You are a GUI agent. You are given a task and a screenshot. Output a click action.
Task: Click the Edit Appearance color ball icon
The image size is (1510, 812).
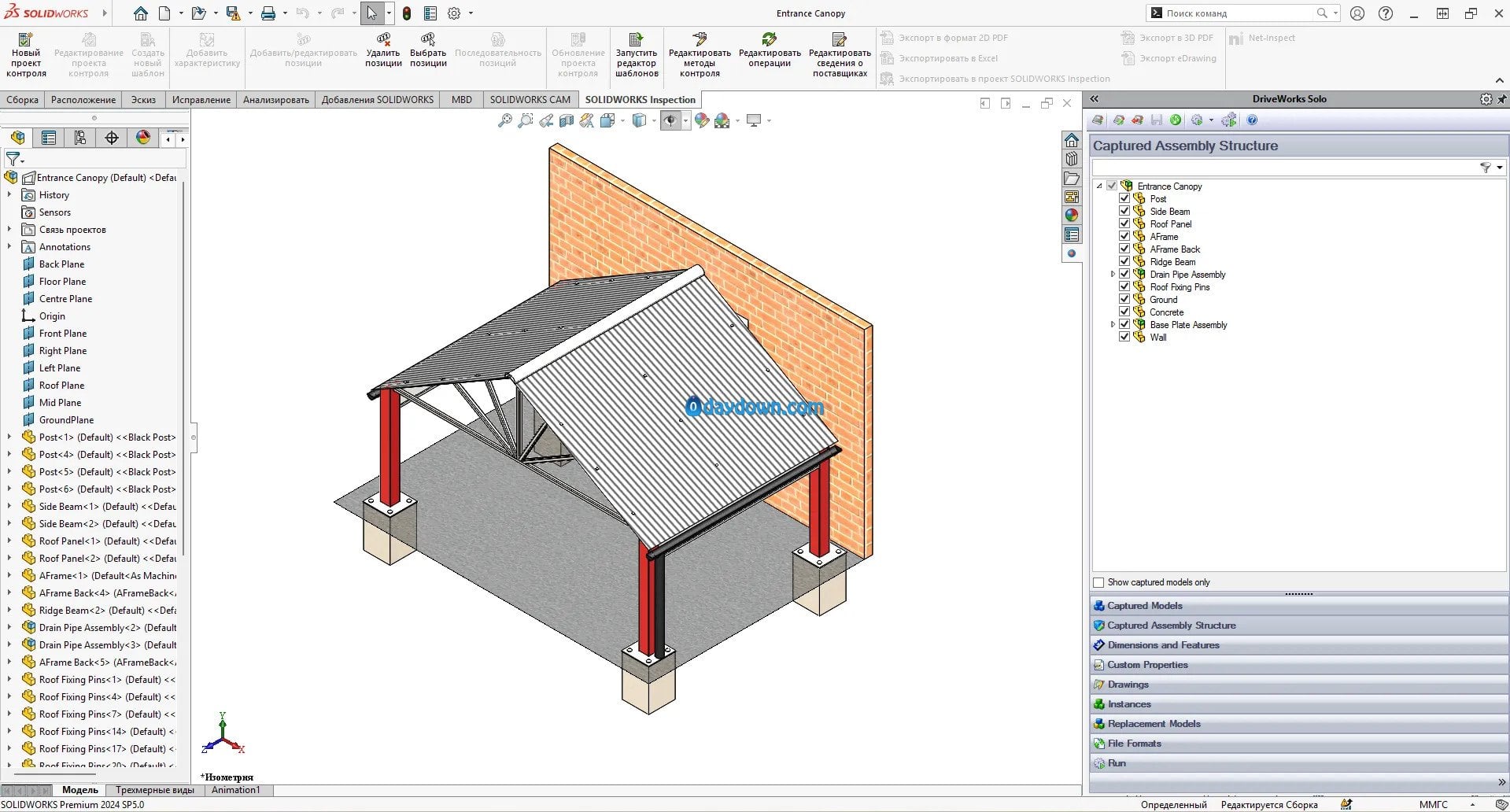(701, 120)
